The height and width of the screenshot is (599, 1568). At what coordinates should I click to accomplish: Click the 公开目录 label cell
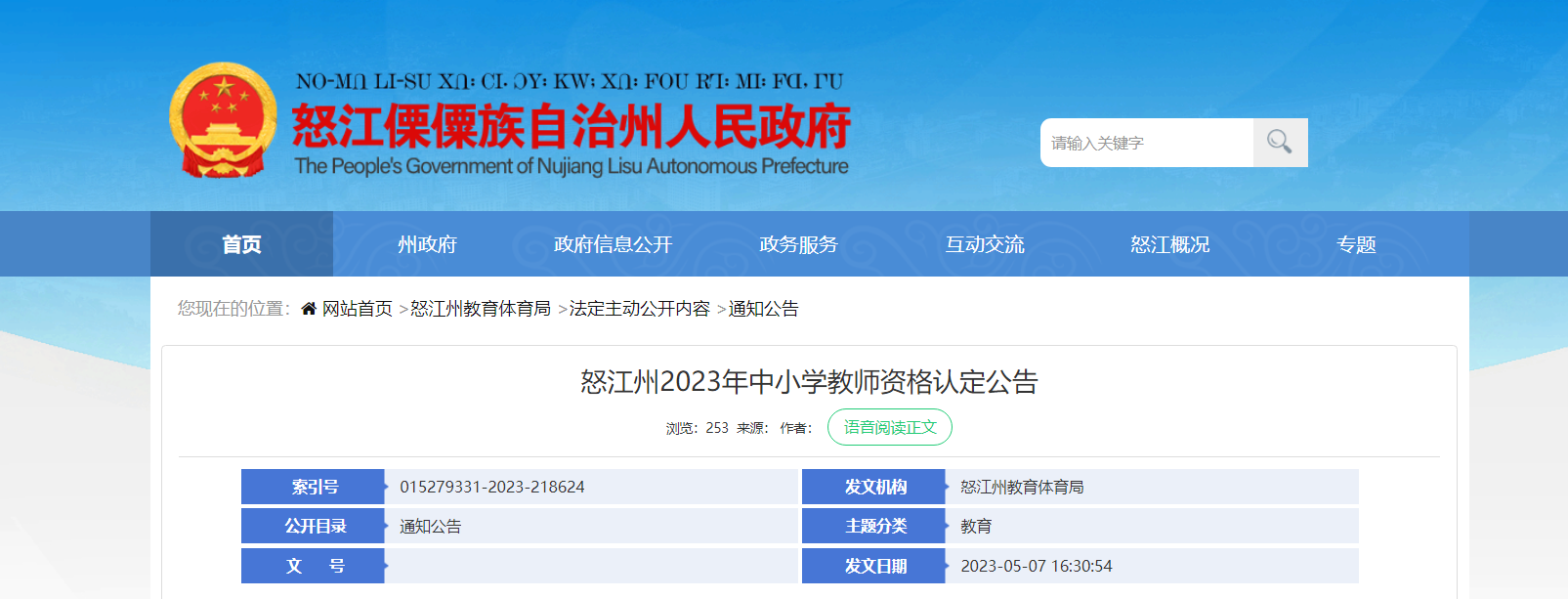point(314,526)
